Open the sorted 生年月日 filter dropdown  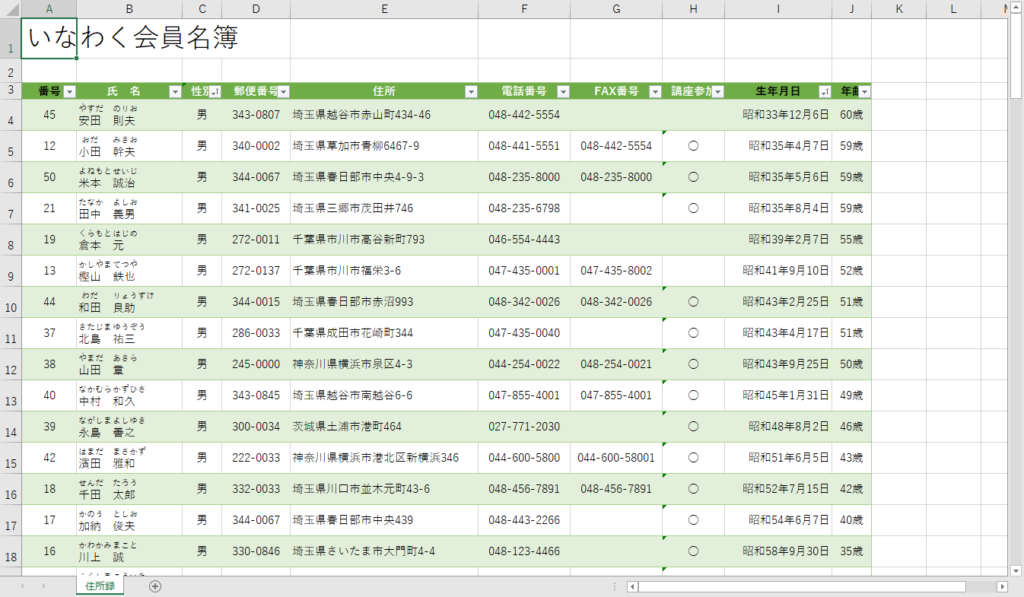click(x=825, y=91)
